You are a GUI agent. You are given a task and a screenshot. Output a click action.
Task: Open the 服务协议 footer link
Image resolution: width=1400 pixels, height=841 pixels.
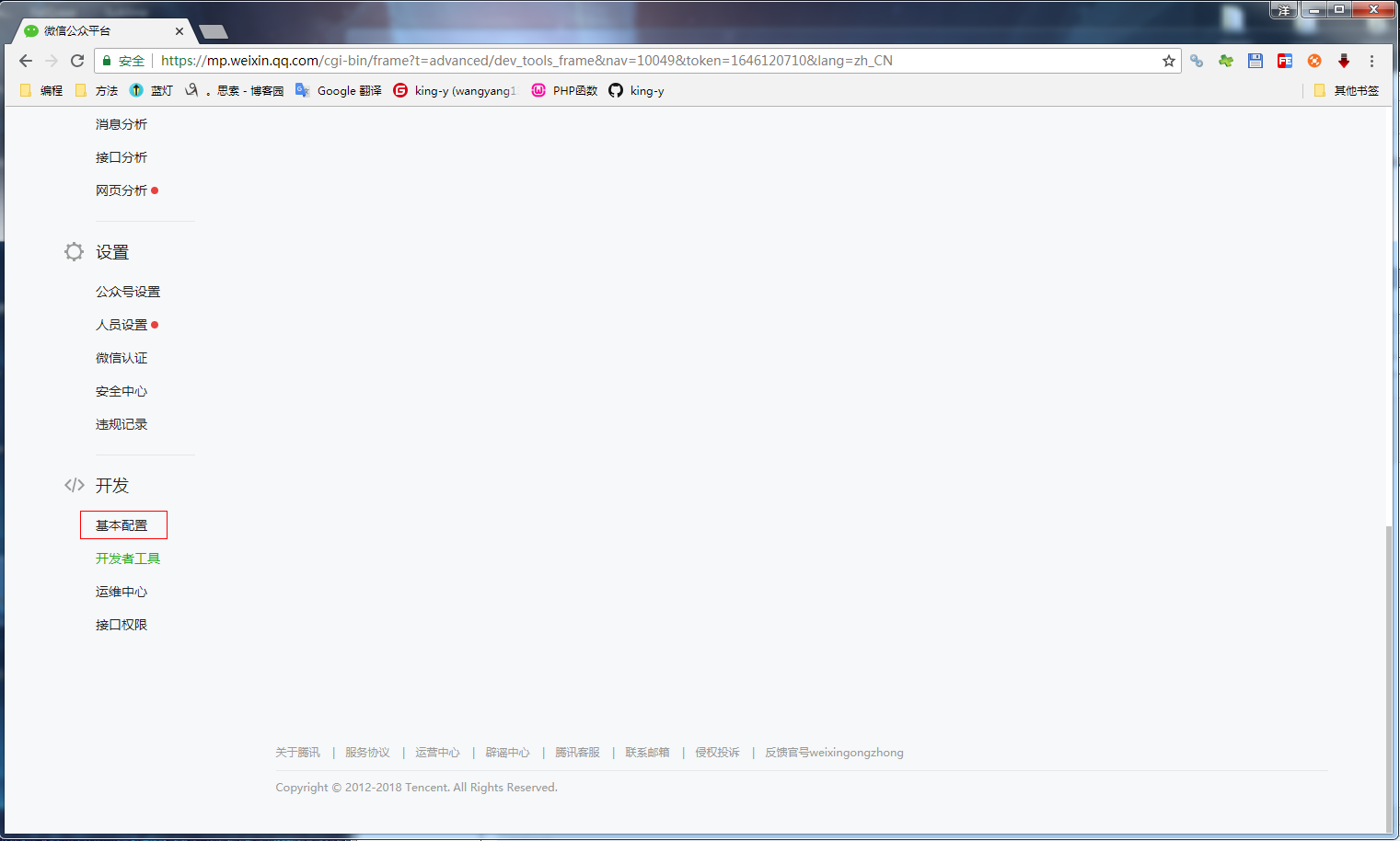(367, 753)
